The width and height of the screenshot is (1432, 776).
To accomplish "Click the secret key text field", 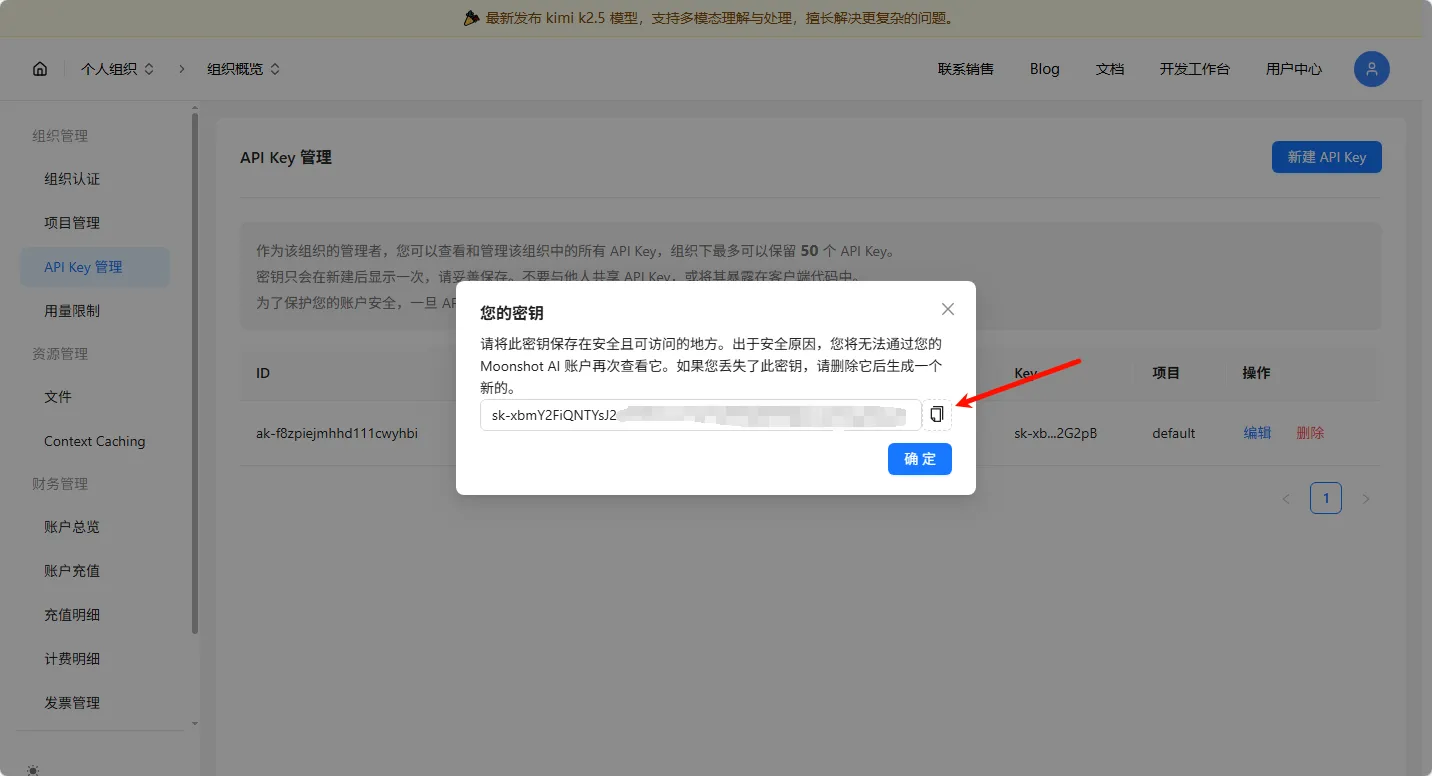I will (x=700, y=415).
